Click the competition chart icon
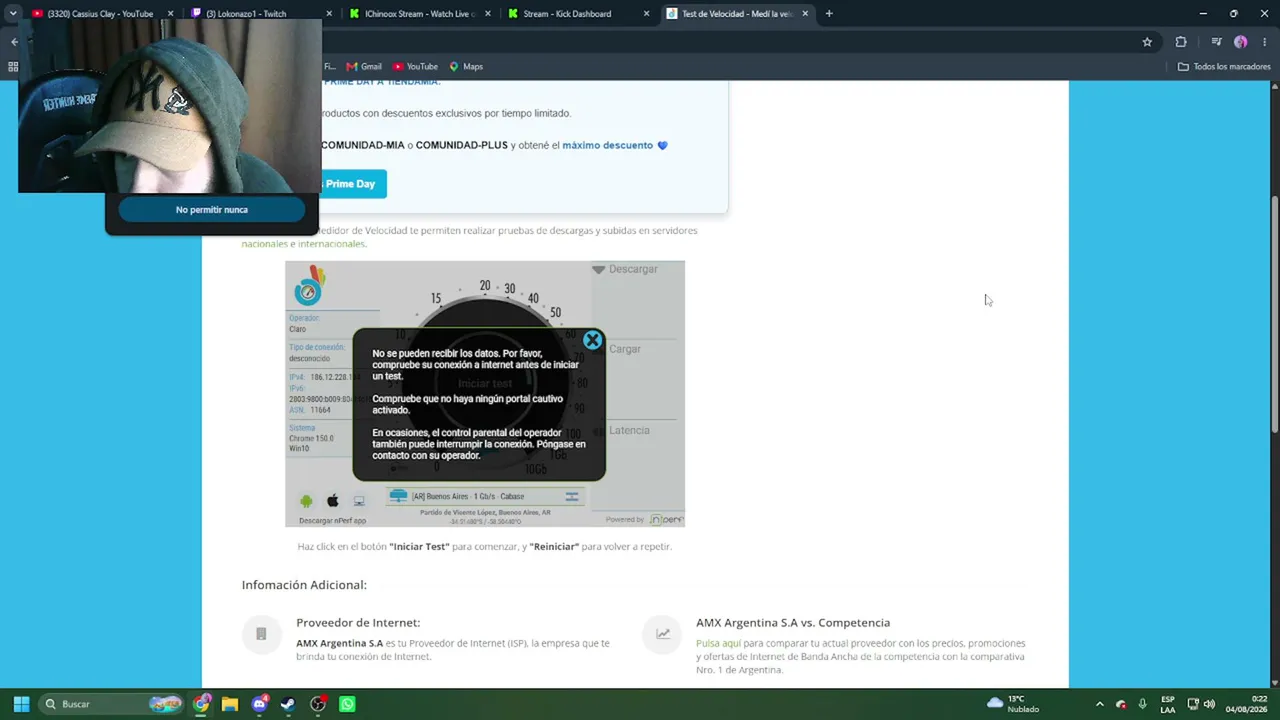The width and height of the screenshot is (1280, 720). (x=662, y=634)
